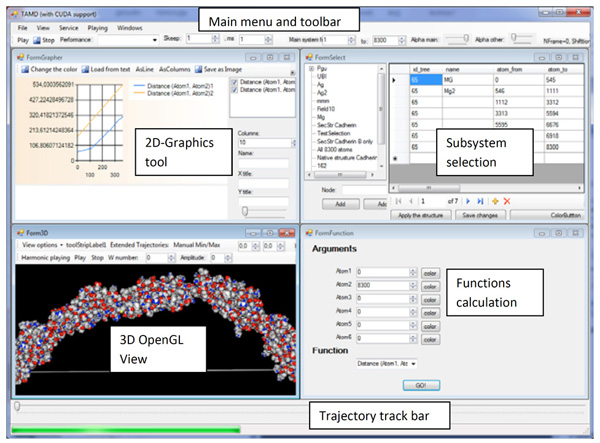The image size is (600, 443).
Task: Click Manual Min/Max in Form3D toolbar
Action: (197, 245)
